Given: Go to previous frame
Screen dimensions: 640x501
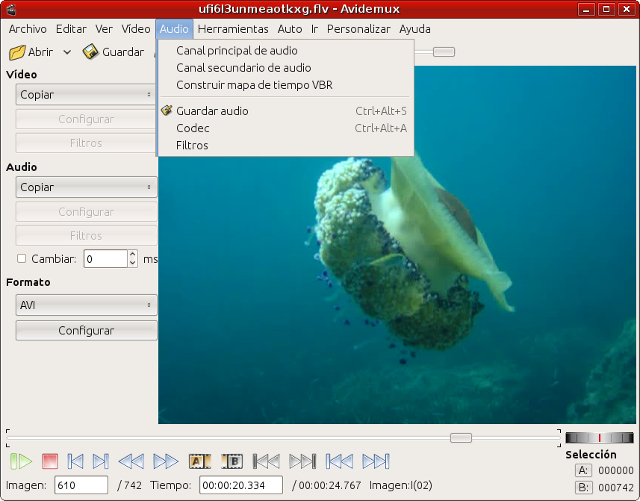Looking at the screenshot, I should click(x=76, y=461).
